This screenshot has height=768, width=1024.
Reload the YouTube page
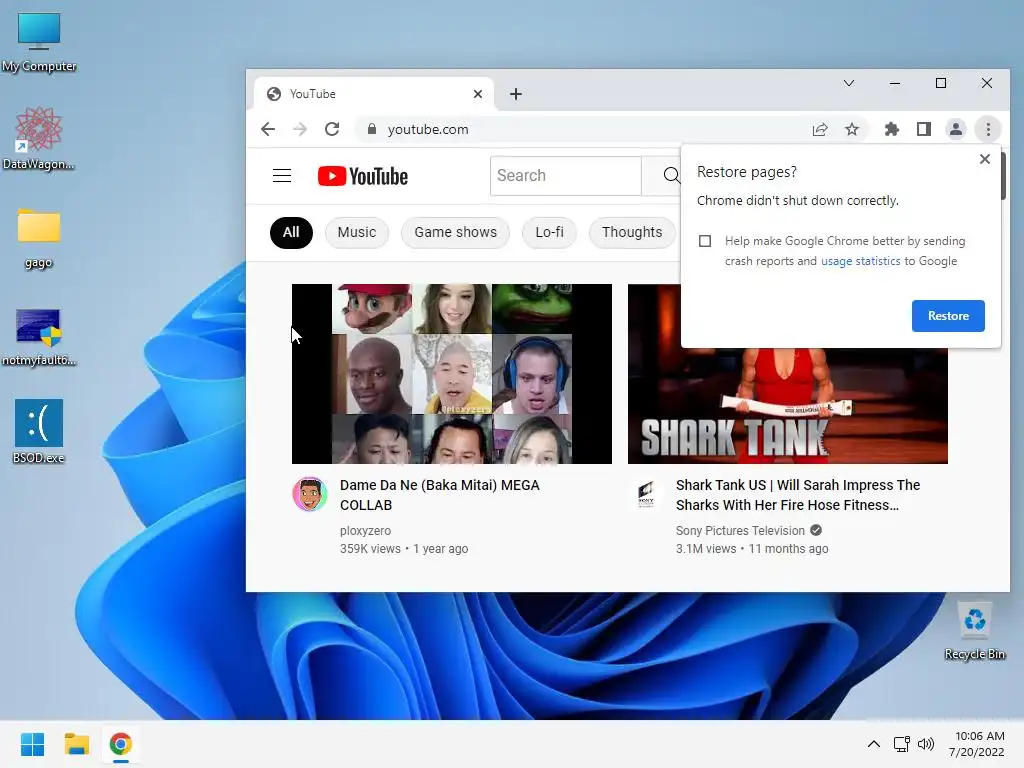[332, 129]
